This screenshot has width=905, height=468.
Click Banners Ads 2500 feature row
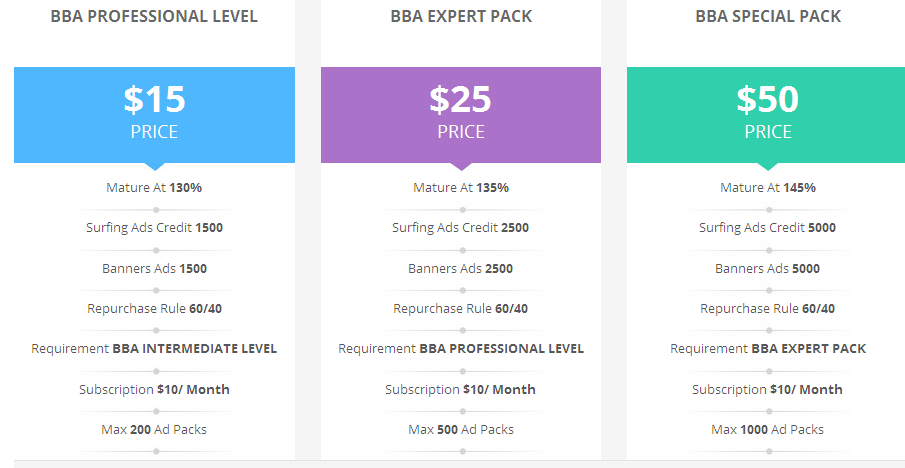tap(461, 268)
